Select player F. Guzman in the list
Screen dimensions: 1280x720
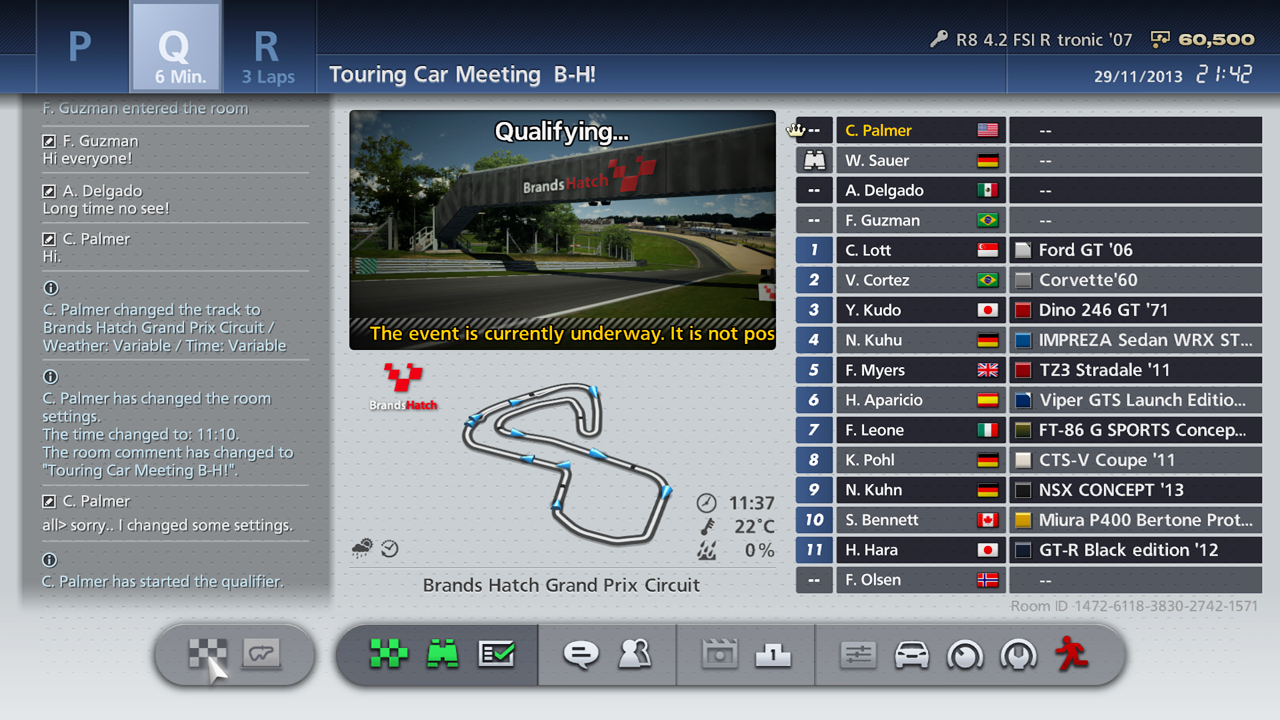pos(920,220)
